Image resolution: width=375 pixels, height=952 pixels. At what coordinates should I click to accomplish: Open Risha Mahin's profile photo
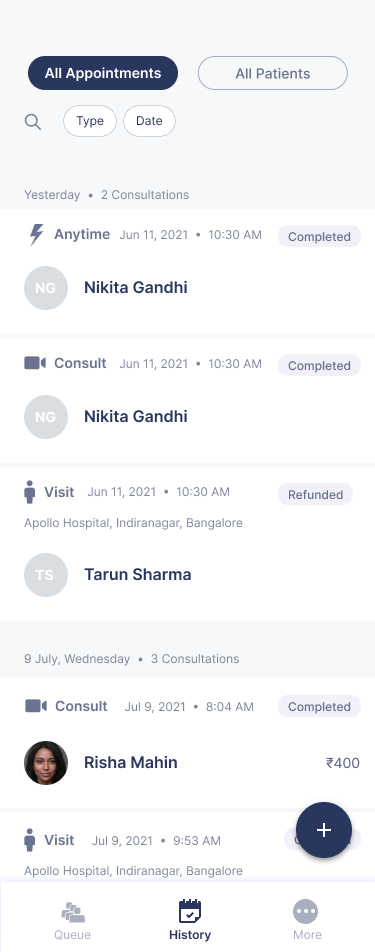(46, 763)
